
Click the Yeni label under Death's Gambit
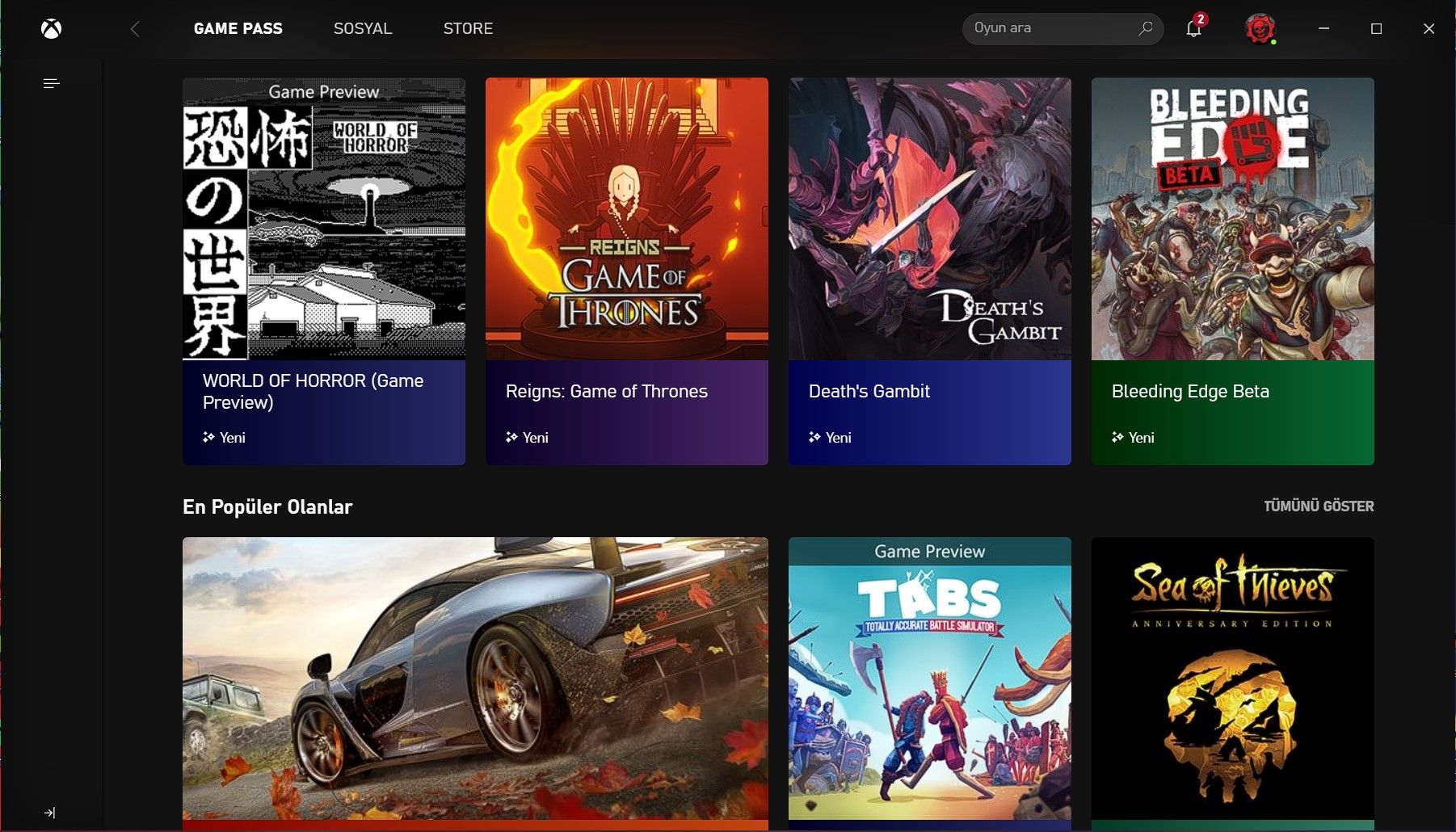(838, 438)
